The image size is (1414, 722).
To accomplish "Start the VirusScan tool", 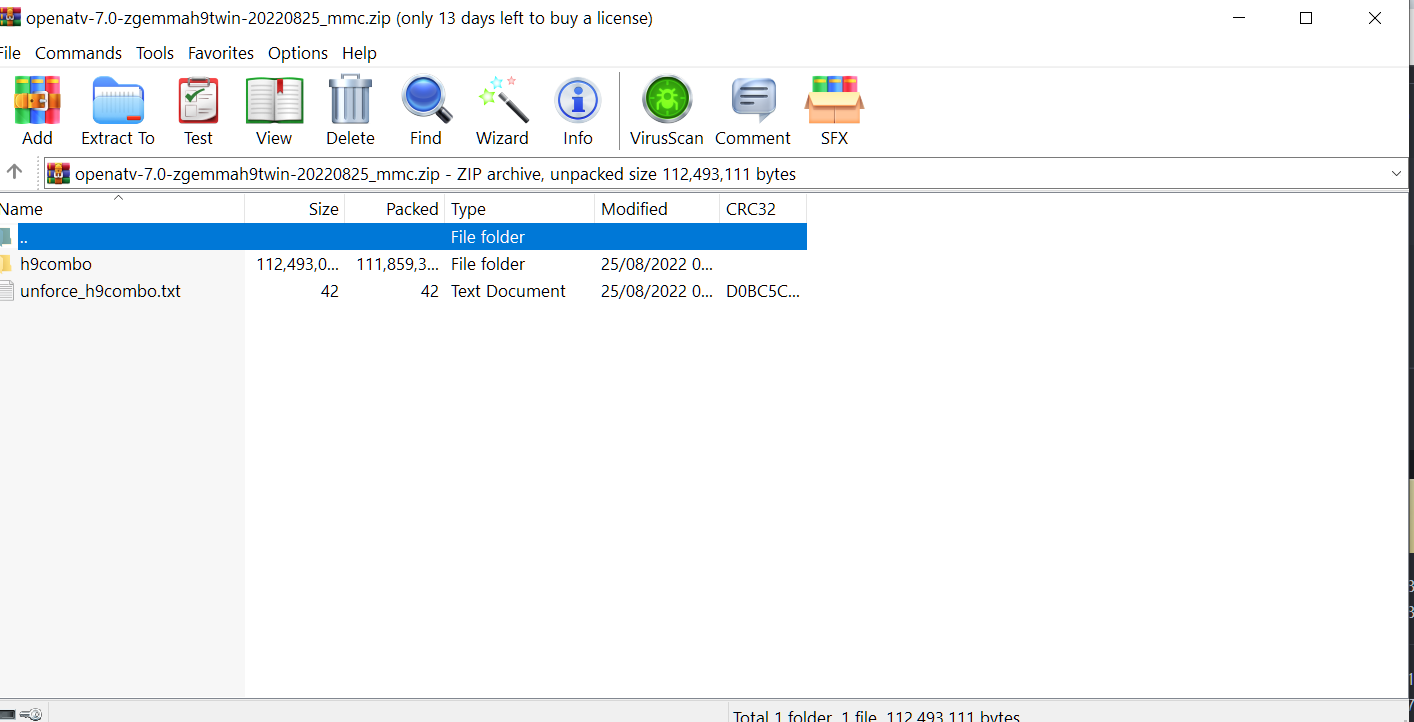I will pos(667,101).
